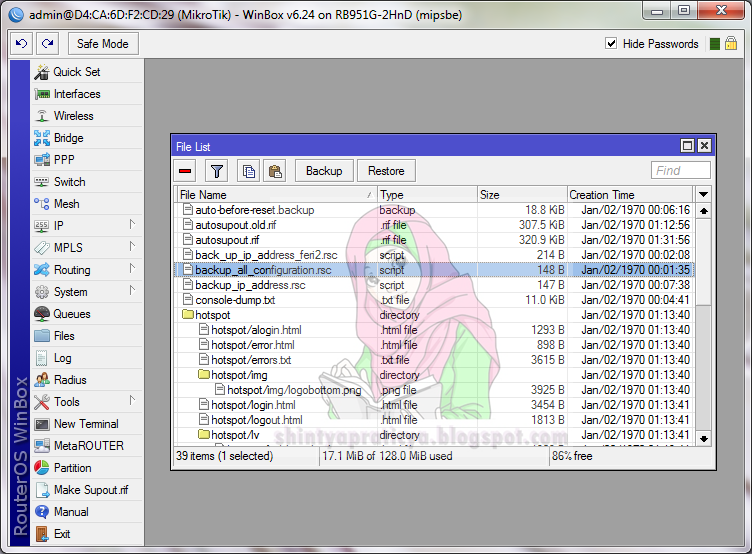
Task: Select the hotspot/lv directory row
Action: click(x=434, y=435)
